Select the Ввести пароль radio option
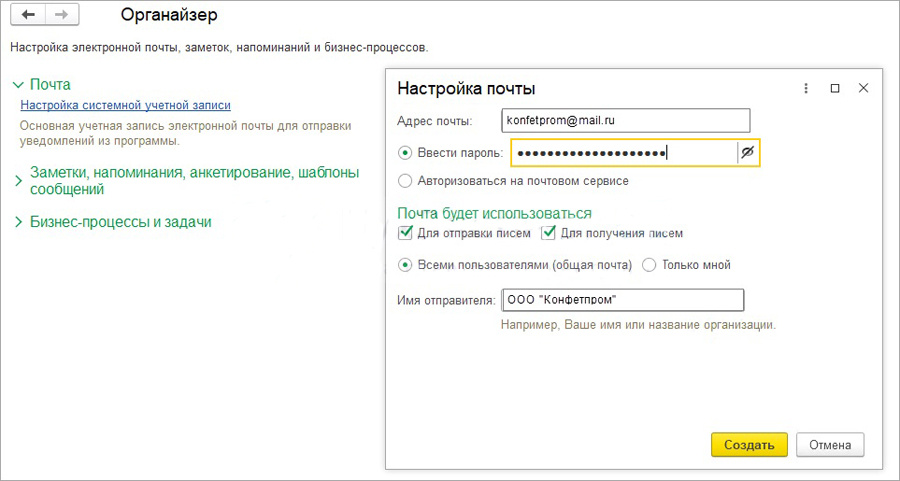 click(x=405, y=153)
